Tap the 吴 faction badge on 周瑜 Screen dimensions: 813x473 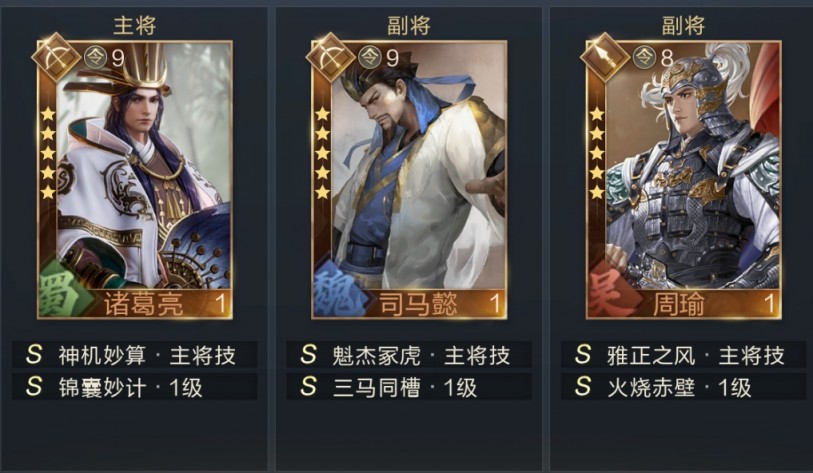610,289
